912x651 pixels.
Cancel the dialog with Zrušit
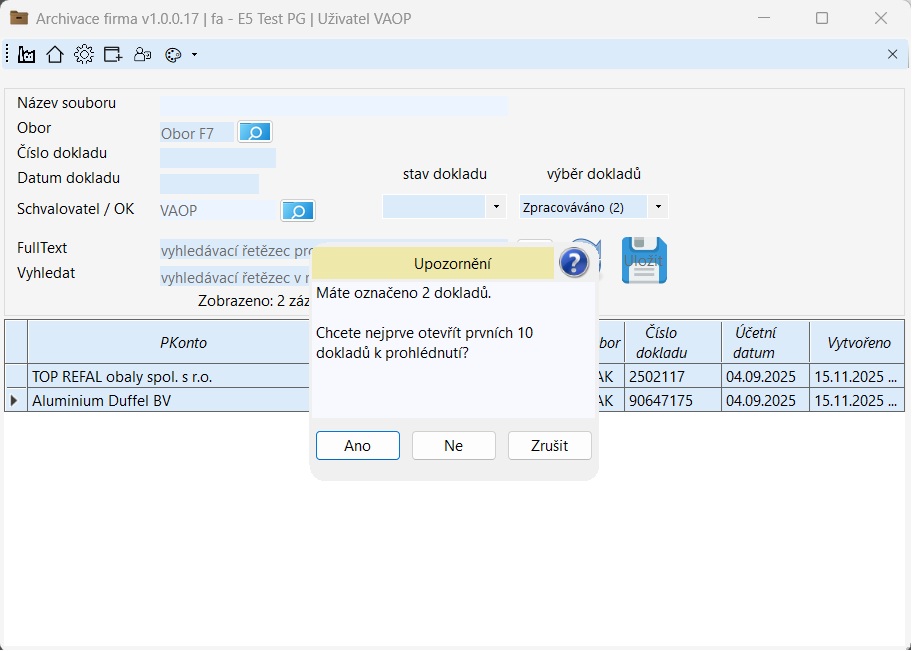click(x=550, y=446)
